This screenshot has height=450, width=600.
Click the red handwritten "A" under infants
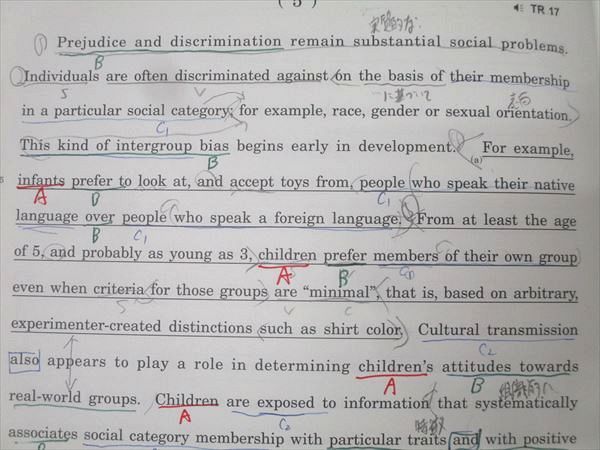click(40, 196)
